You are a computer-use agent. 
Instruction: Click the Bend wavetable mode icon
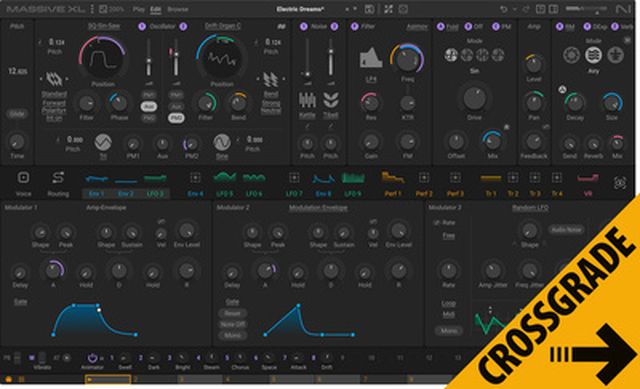(x=271, y=80)
